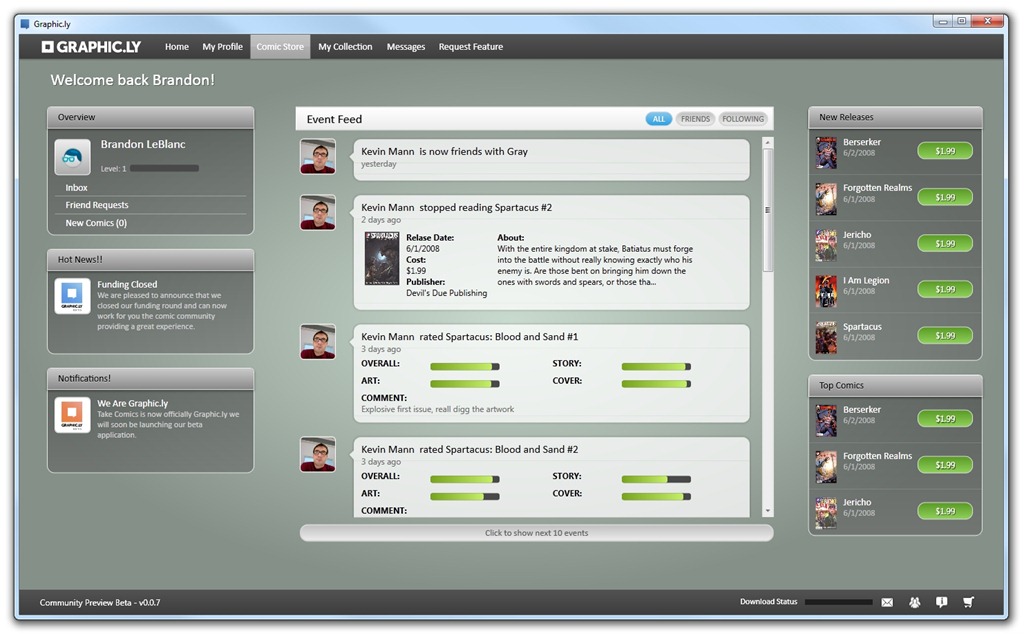Open the My Profile tab

pyautogui.click(x=223, y=47)
